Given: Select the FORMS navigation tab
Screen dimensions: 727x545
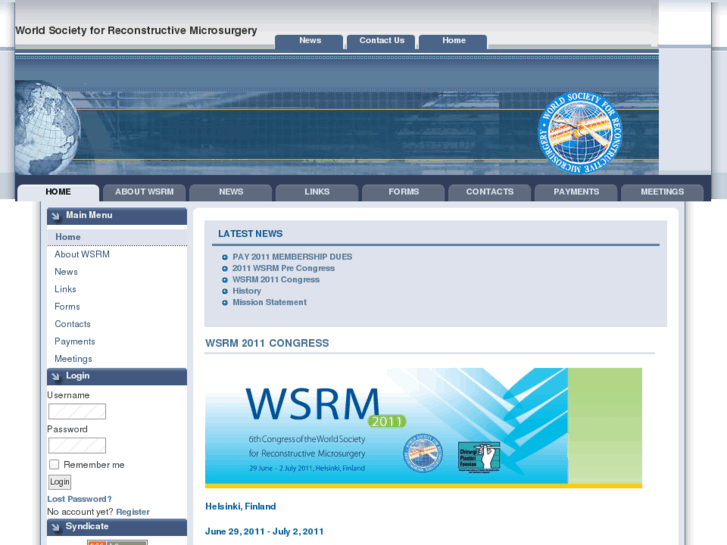Looking at the screenshot, I should [403, 192].
